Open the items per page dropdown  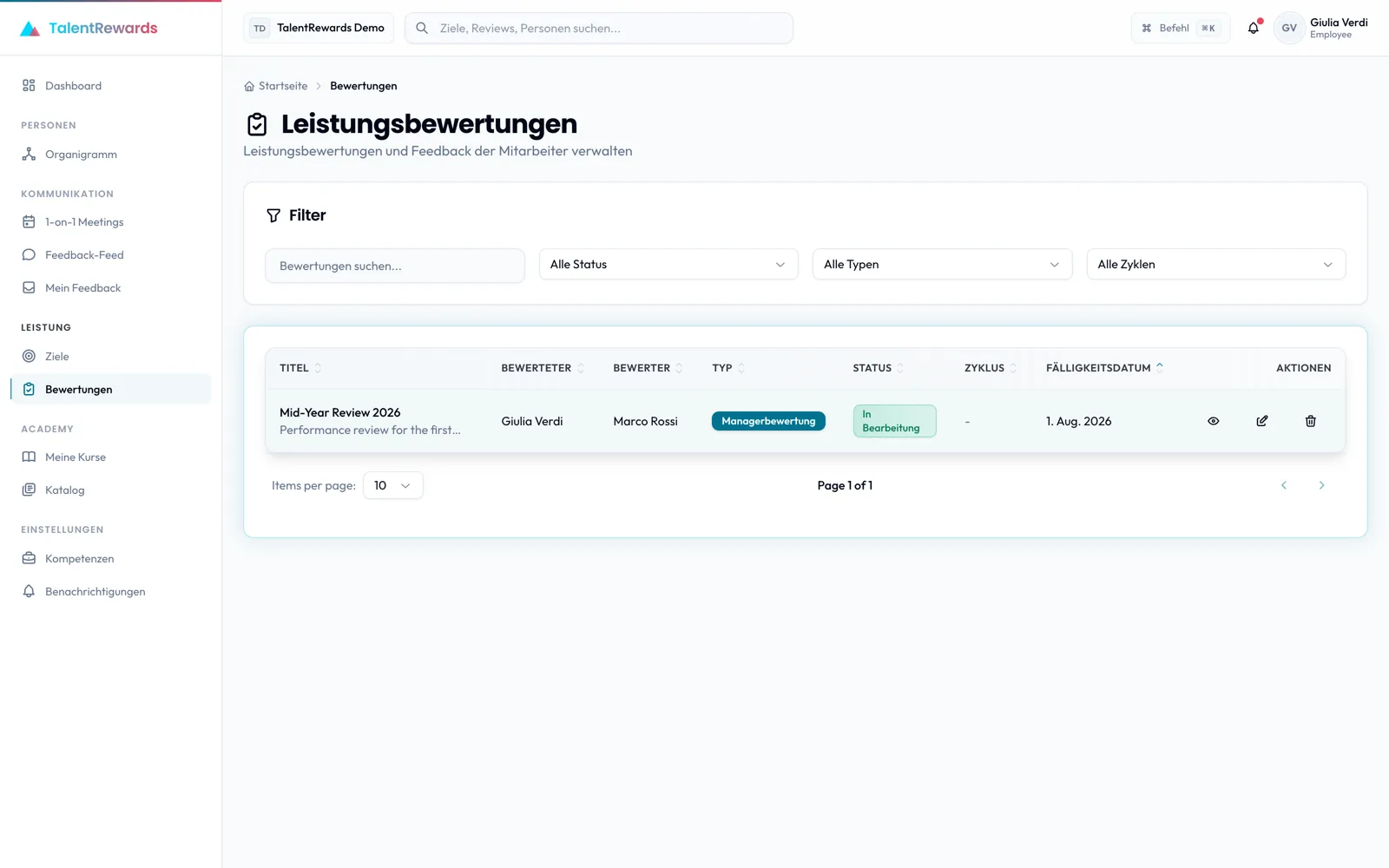click(393, 485)
